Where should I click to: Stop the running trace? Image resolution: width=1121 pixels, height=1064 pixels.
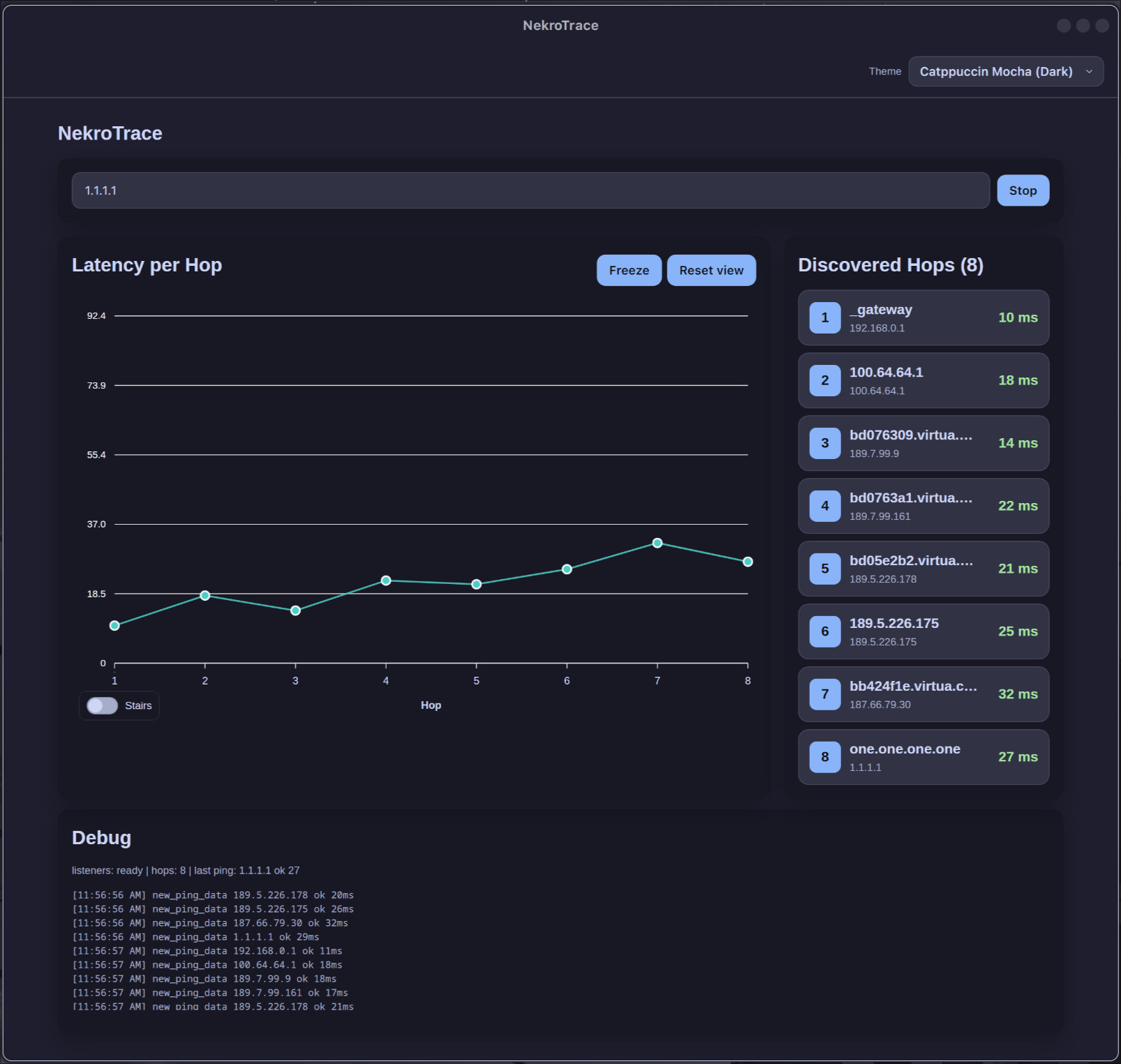[1023, 190]
